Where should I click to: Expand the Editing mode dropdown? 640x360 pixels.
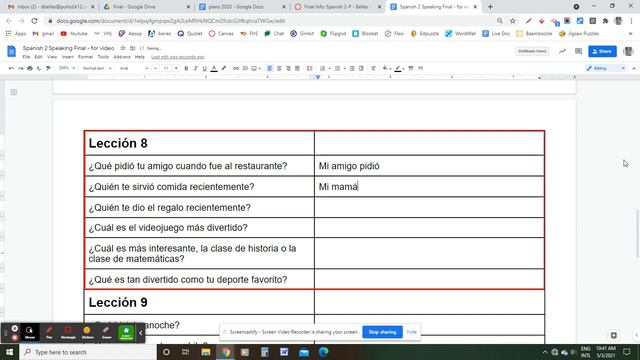click(606, 68)
